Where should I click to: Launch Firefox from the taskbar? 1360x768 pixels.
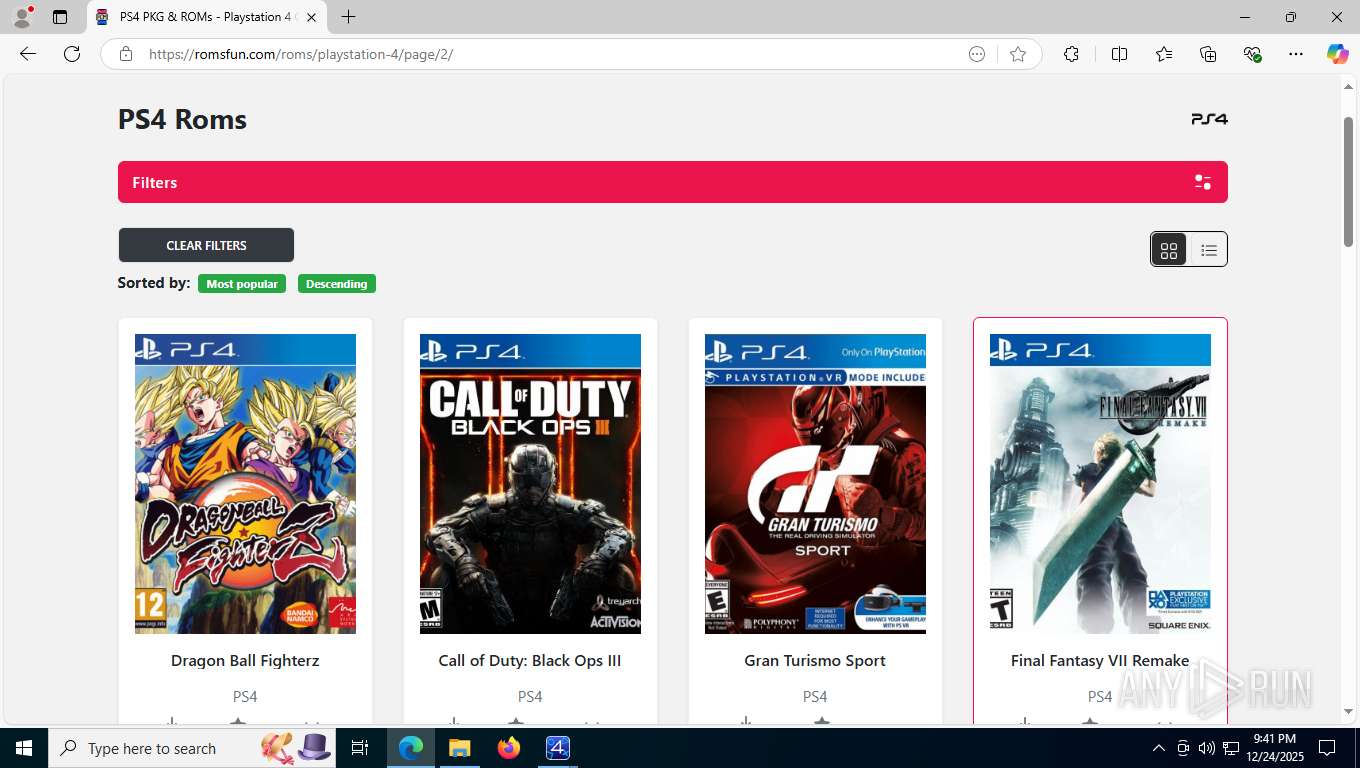tap(509, 748)
